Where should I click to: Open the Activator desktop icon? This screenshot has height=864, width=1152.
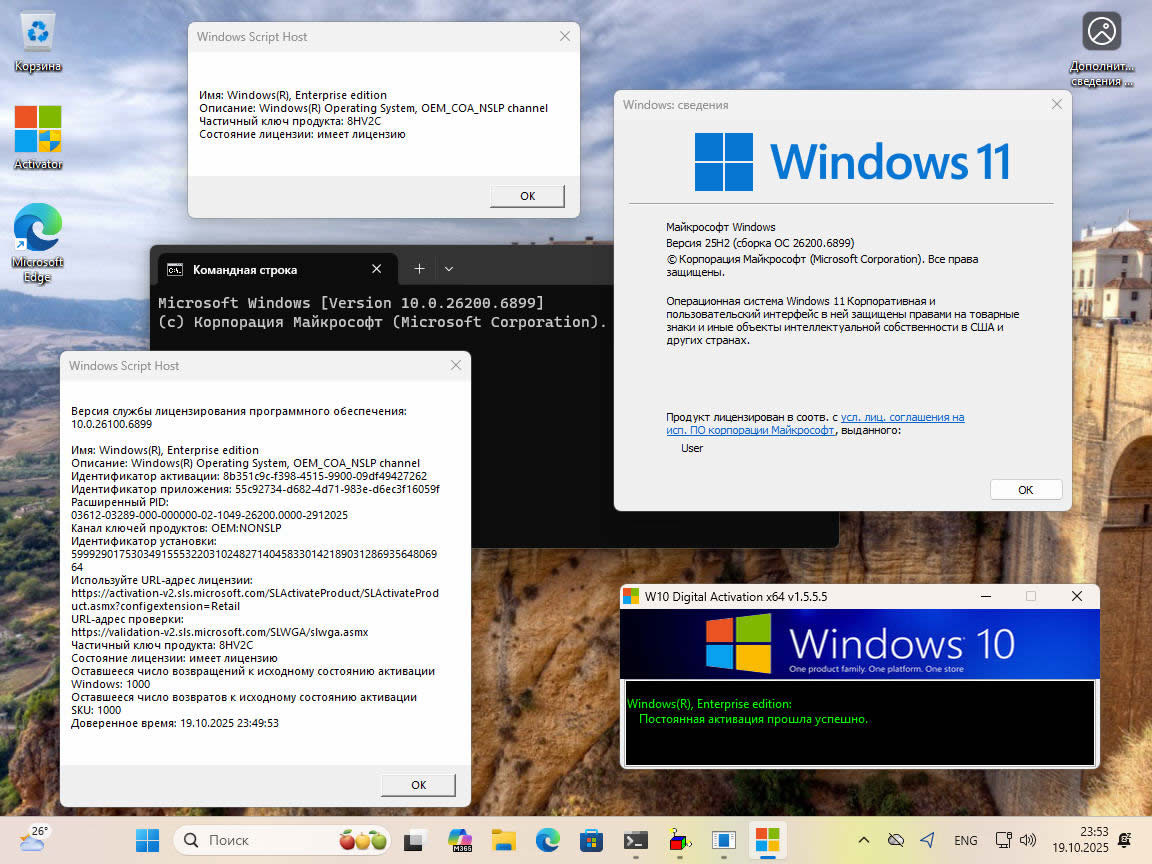click(x=37, y=137)
